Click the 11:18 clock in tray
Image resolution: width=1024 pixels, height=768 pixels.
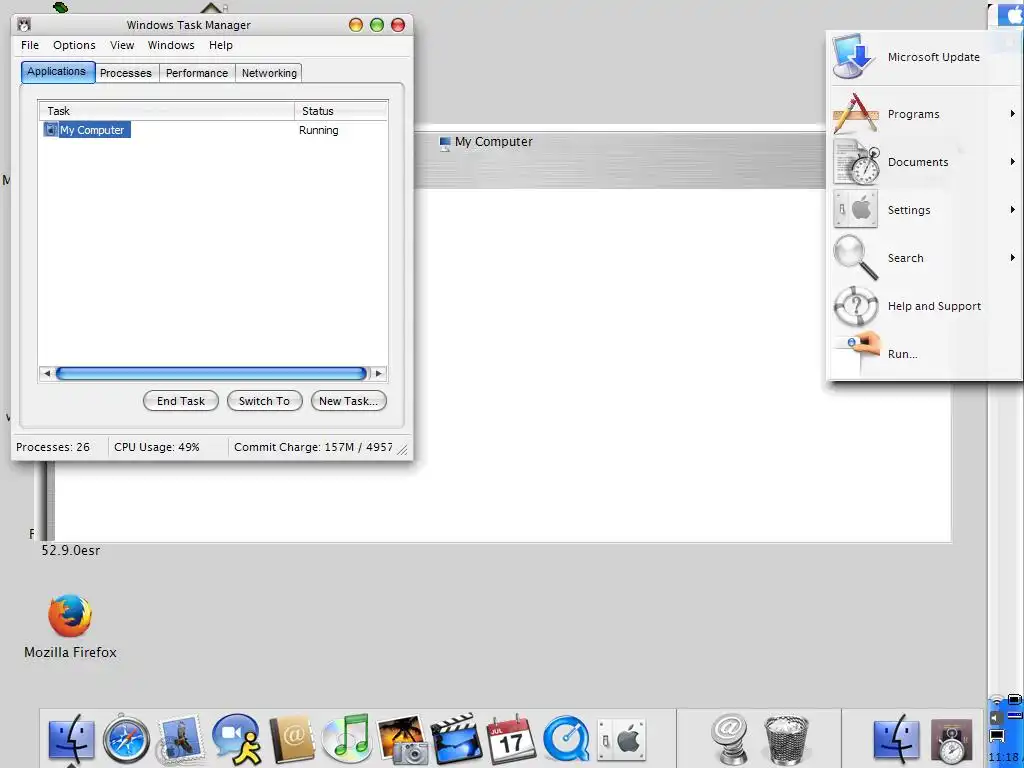coord(1004,758)
